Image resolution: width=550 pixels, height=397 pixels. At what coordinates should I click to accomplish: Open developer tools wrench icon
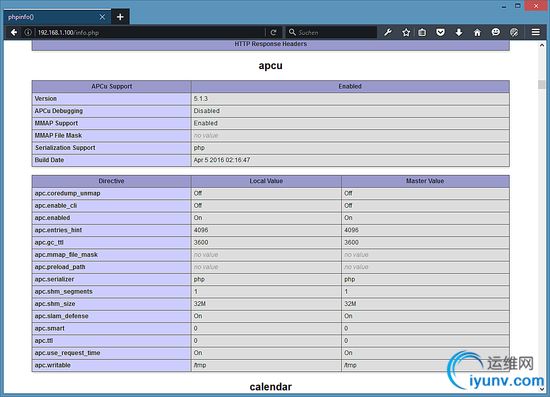click(x=388, y=33)
